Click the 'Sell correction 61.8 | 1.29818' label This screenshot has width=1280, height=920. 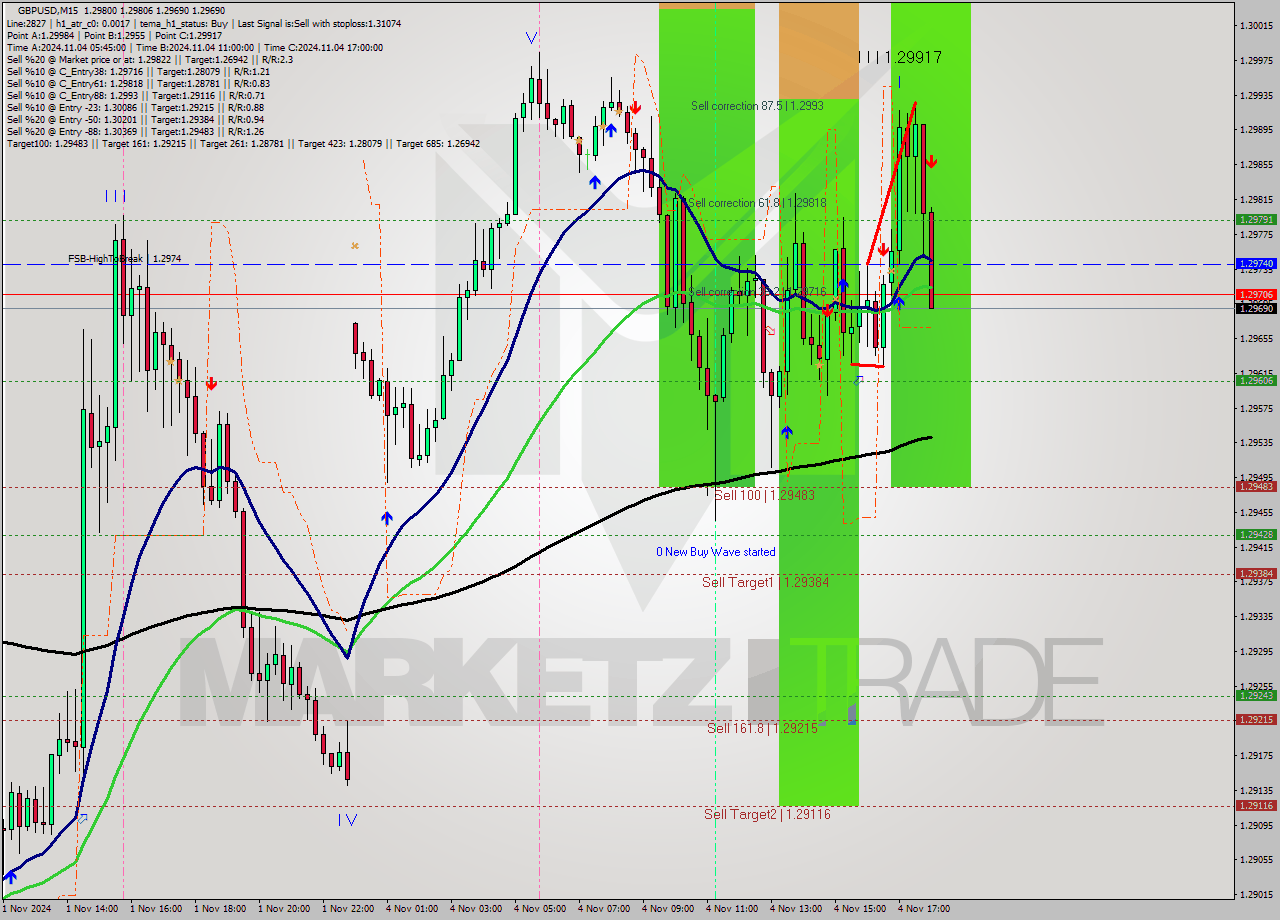tap(757, 203)
